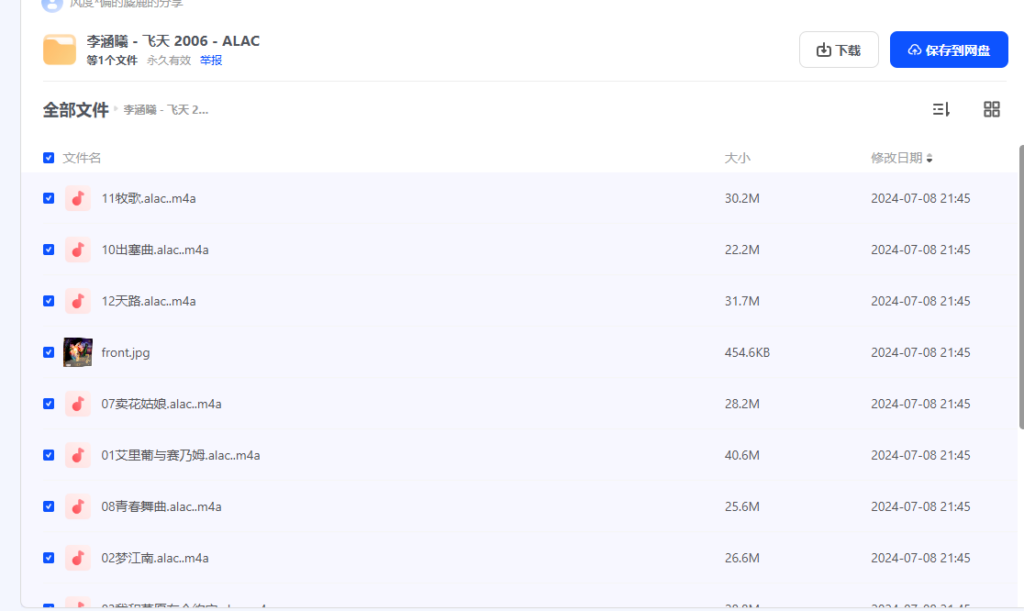Click the 李涵曦 - 飞天 breadcrumb item
This screenshot has width=1024, height=611.
click(166, 110)
